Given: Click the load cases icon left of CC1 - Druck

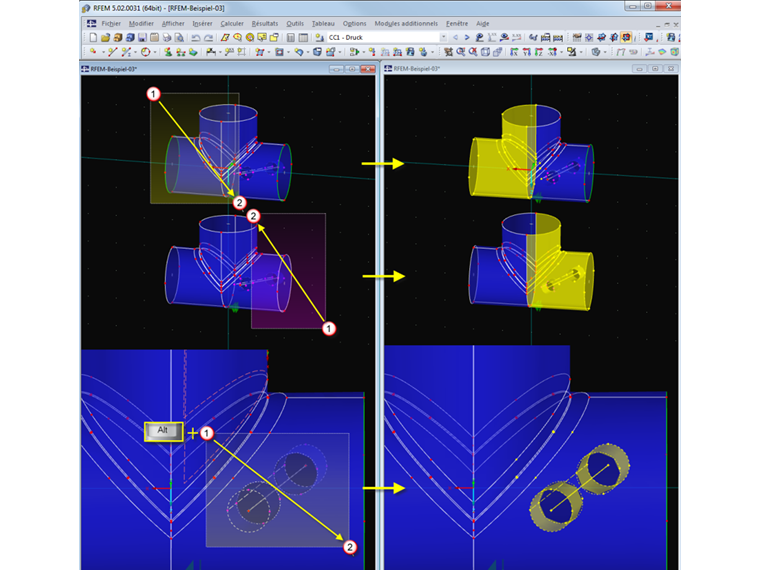Looking at the screenshot, I should click(319, 37).
